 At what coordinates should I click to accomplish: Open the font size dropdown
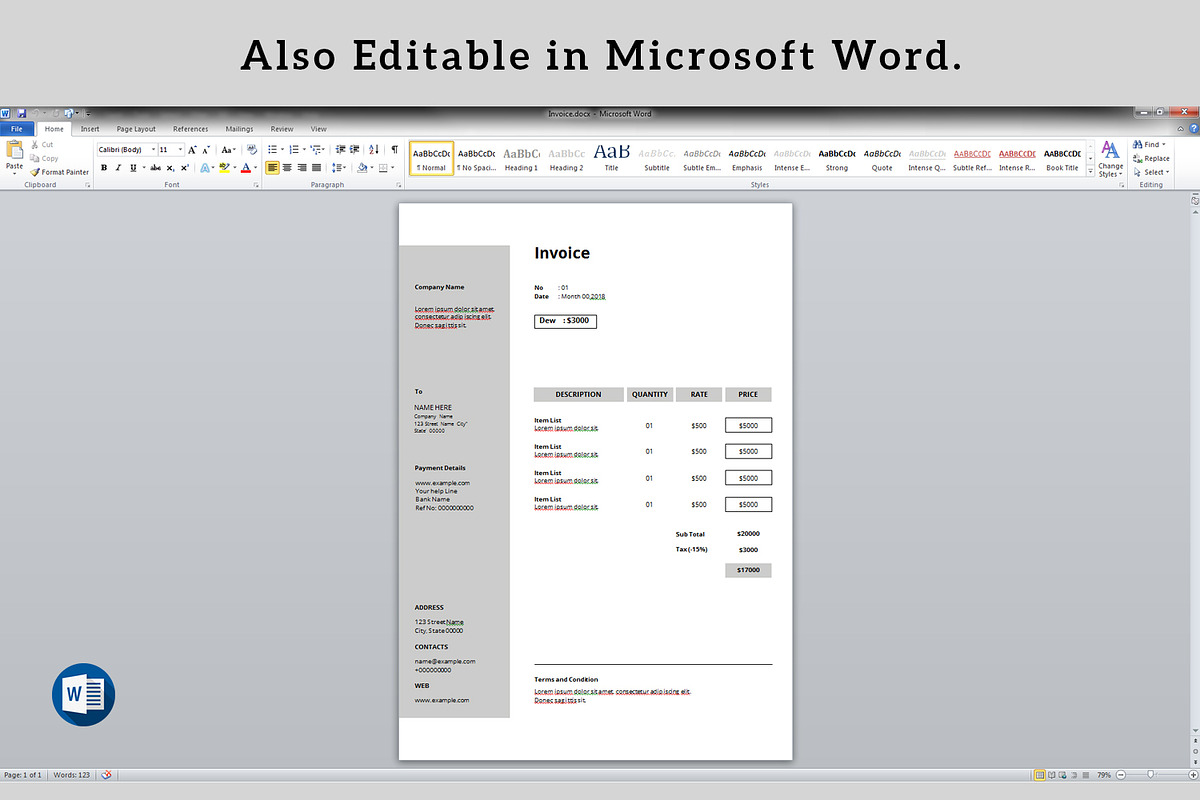(x=180, y=149)
